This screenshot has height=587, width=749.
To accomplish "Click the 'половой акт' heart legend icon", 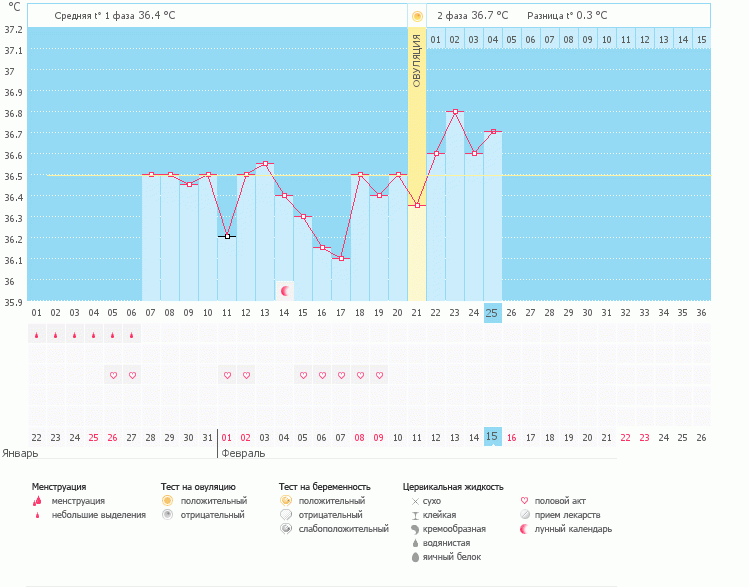I will click(x=526, y=500).
